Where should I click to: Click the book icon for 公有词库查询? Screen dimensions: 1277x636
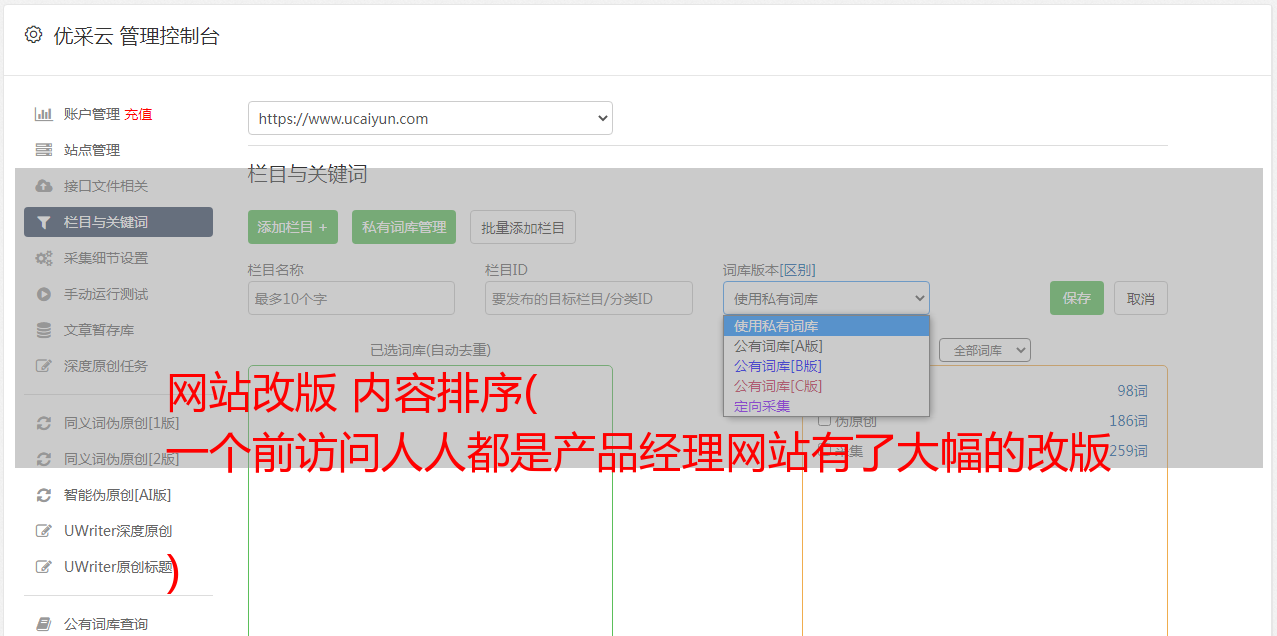pyautogui.click(x=44, y=624)
